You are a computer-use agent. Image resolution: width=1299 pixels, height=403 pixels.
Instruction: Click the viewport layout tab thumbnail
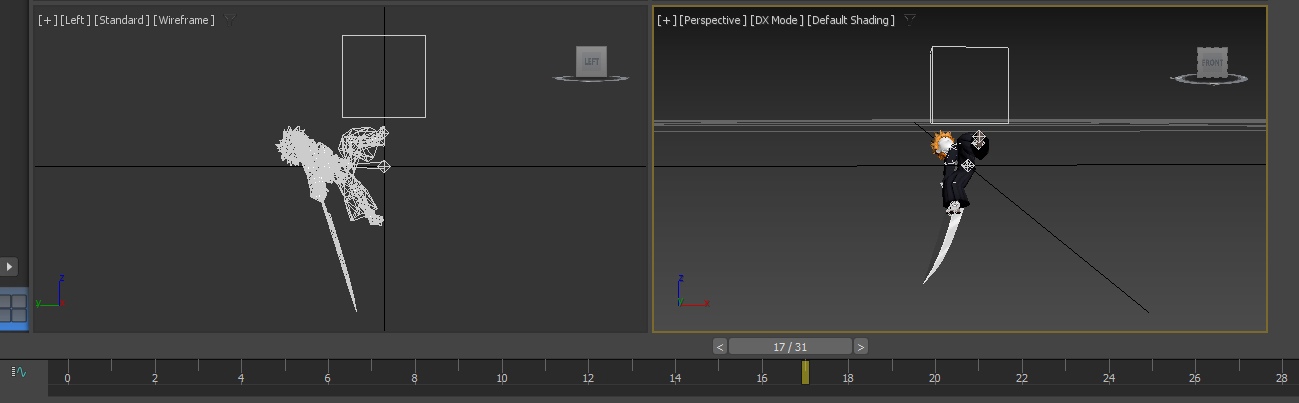pos(13,307)
